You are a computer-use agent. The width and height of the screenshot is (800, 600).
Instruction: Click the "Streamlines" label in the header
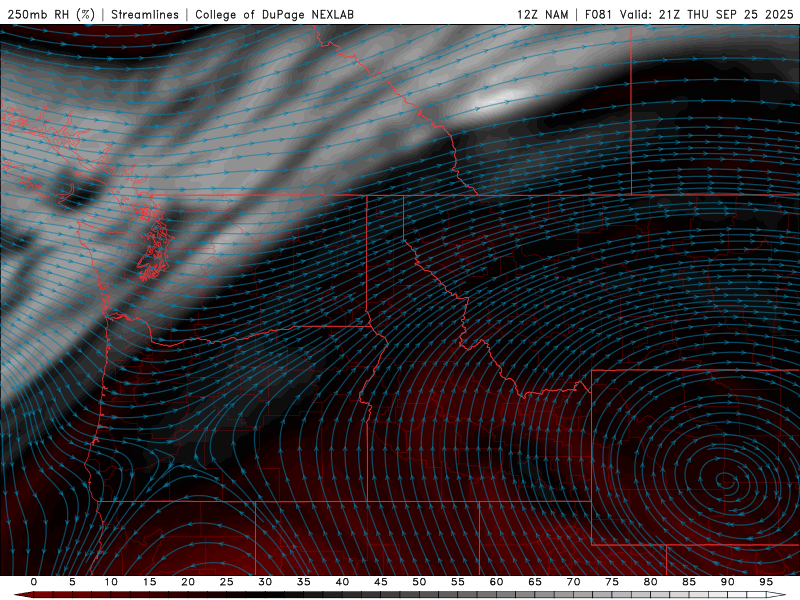pyautogui.click(x=145, y=14)
